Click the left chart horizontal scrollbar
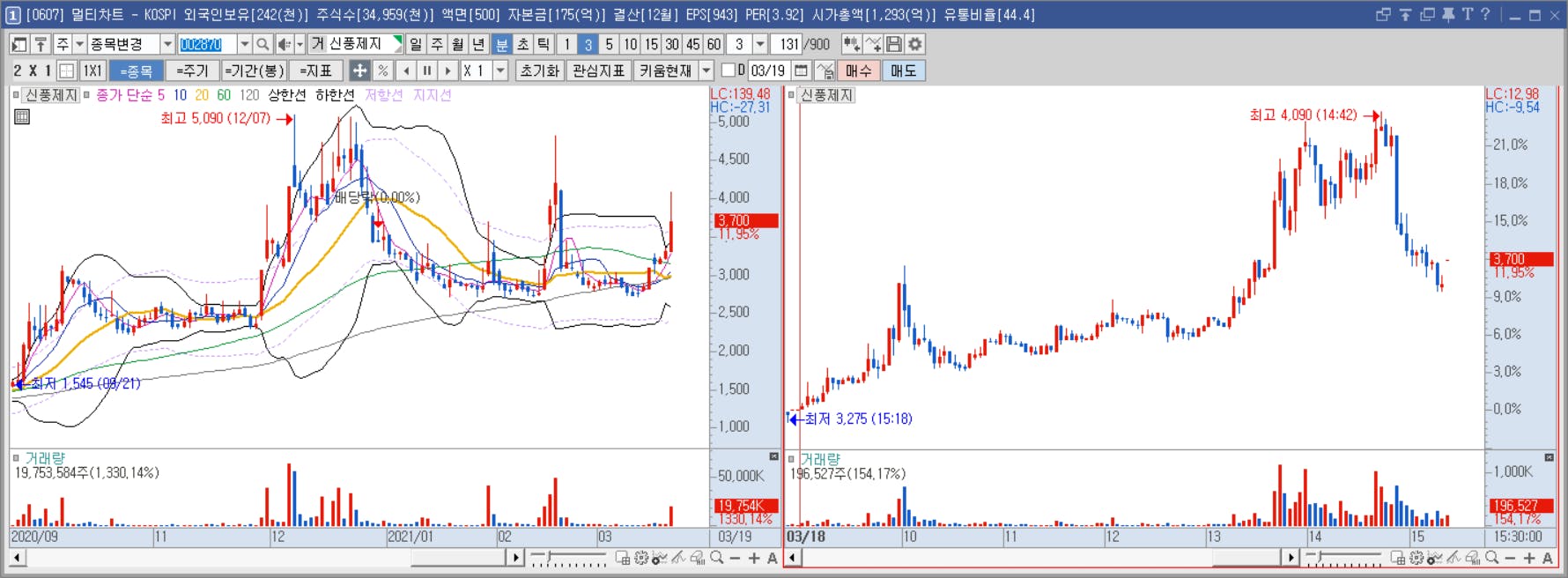Image resolution: width=1568 pixels, height=578 pixels. (x=266, y=558)
